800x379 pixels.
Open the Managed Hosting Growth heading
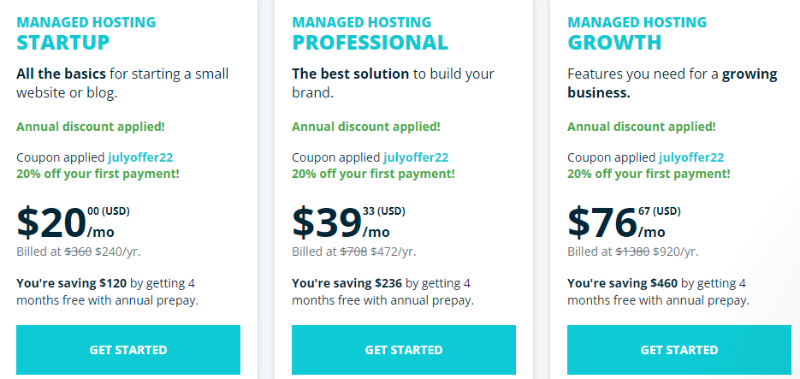(637, 34)
